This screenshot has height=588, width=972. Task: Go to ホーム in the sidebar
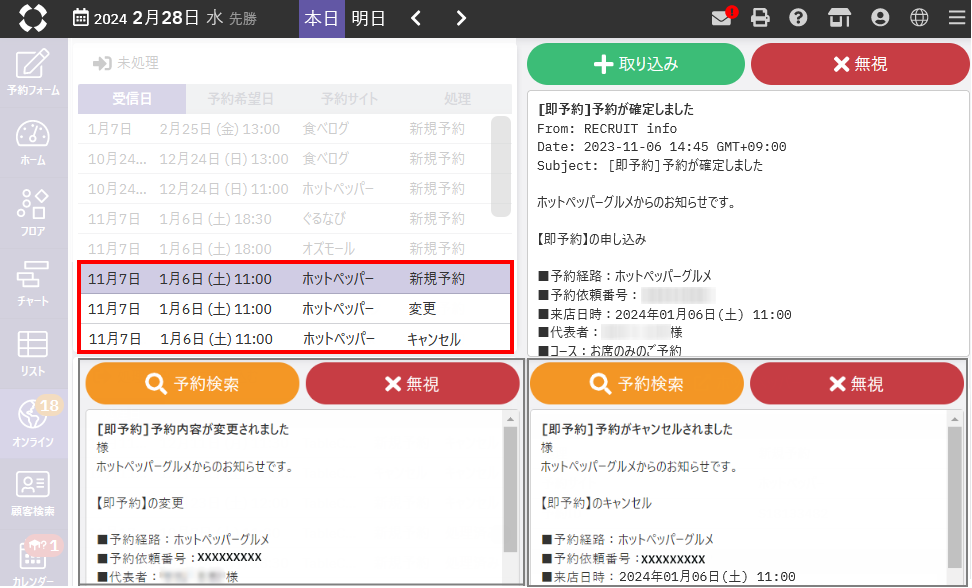click(x=33, y=143)
